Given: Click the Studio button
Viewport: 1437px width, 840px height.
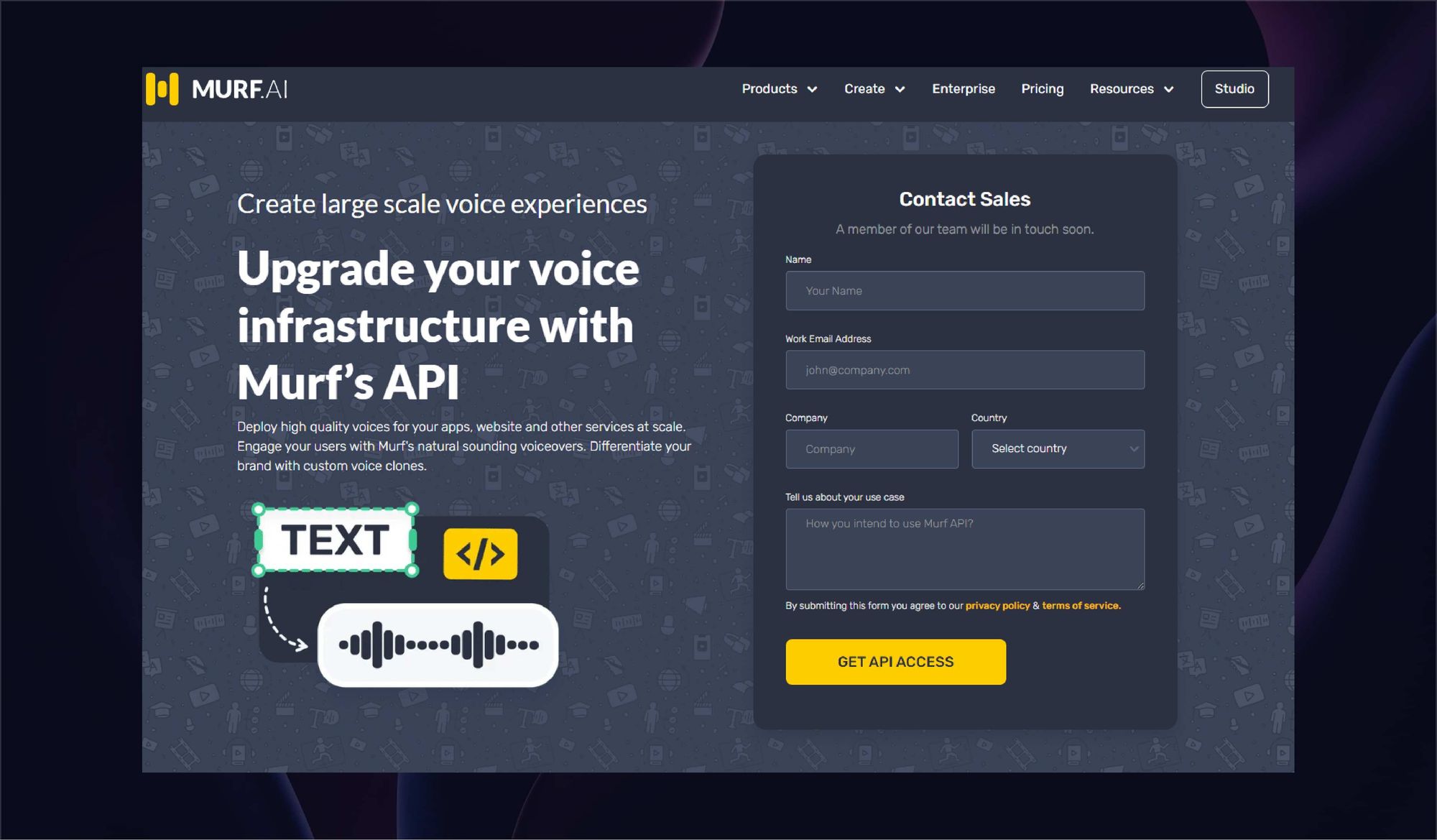Looking at the screenshot, I should click(x=1234, y=88).
